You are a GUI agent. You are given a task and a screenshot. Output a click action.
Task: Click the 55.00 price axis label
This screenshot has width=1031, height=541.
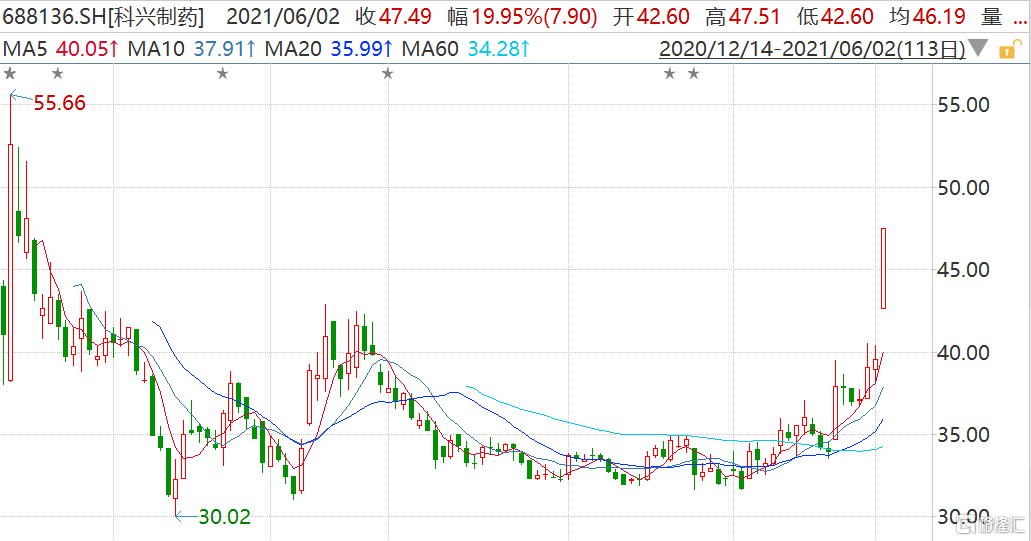tap(963, 105)
